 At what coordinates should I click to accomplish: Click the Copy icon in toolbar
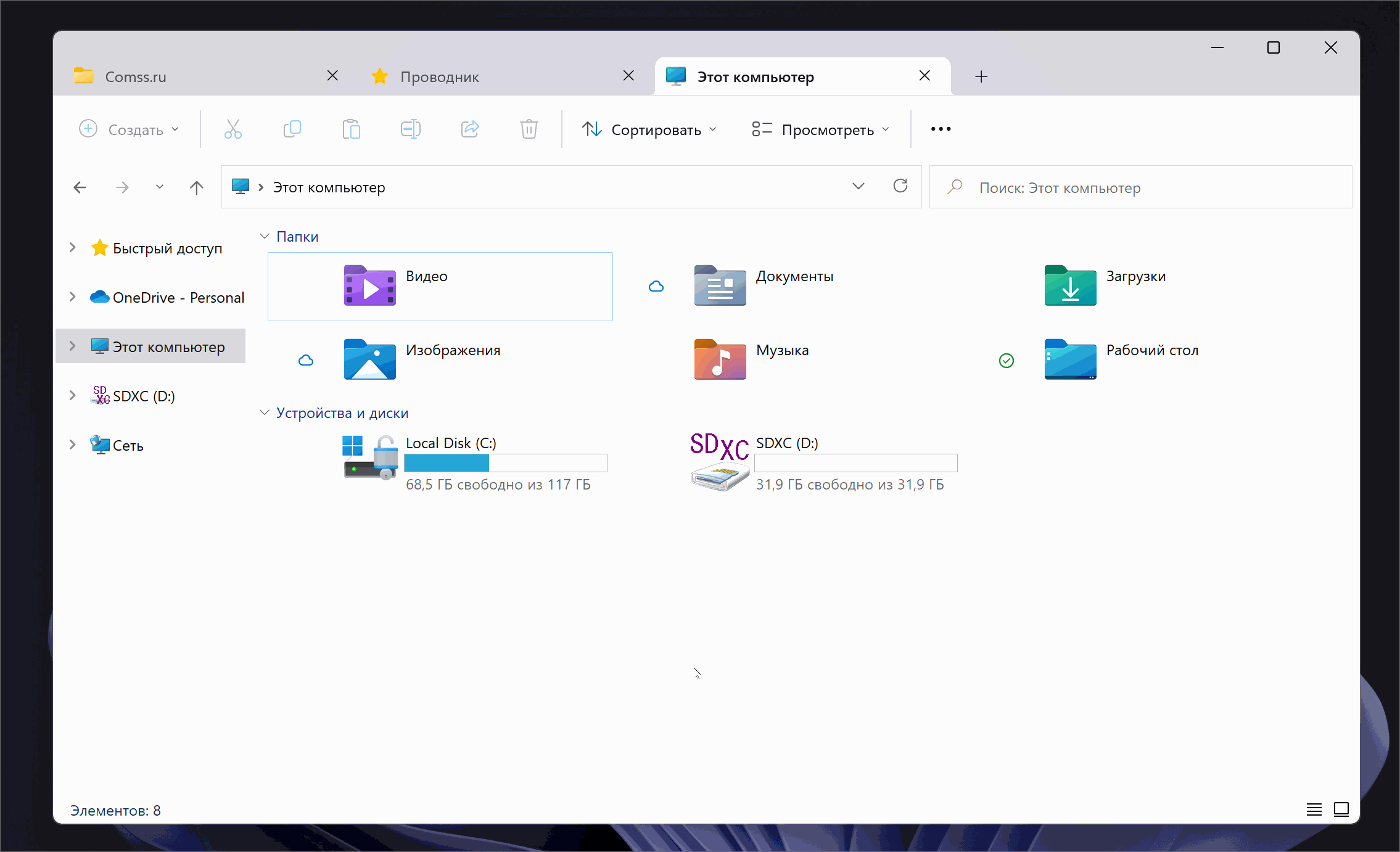pos(292,129)
